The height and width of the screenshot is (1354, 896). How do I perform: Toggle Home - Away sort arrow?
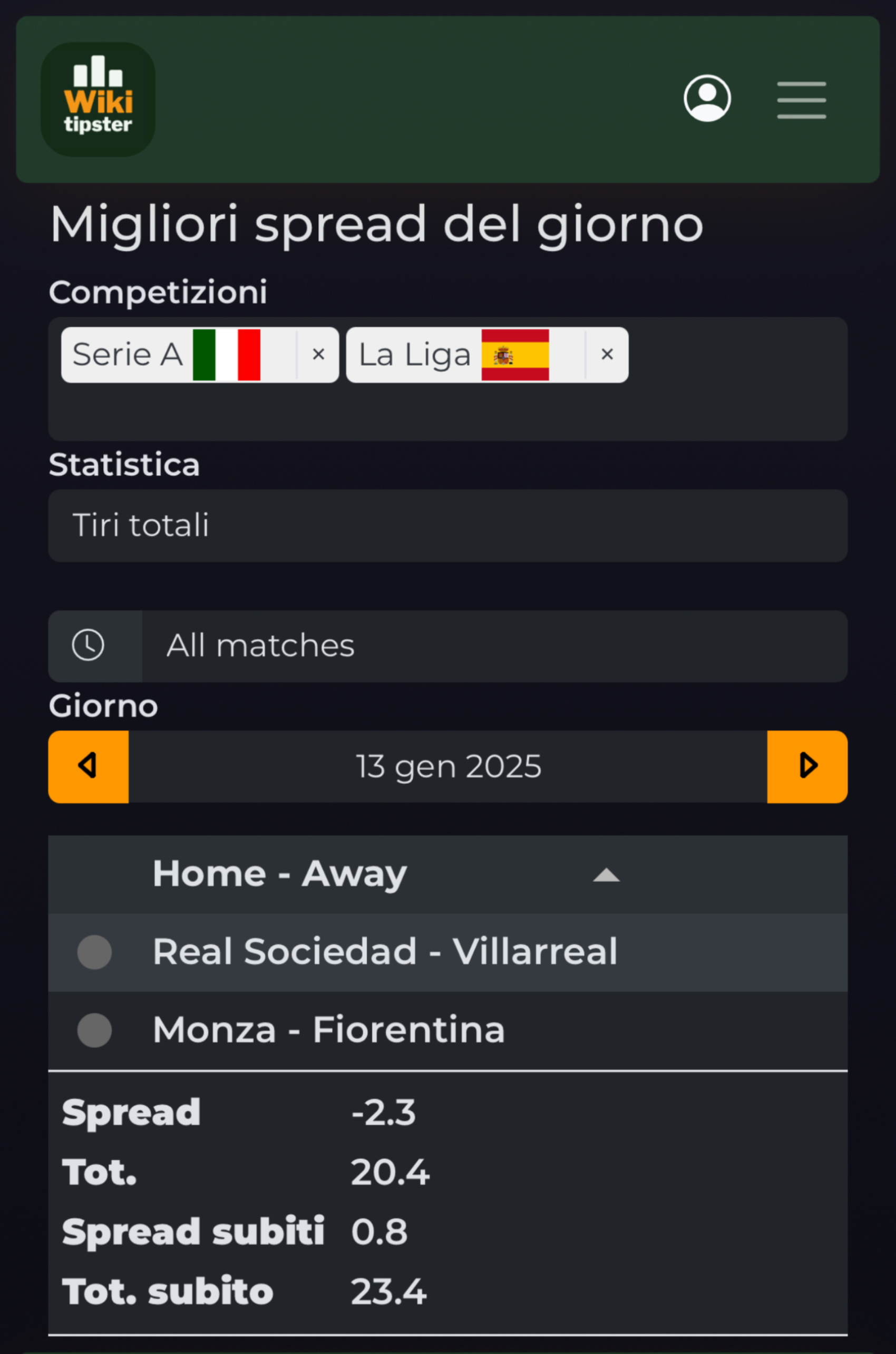[x=606, y=875]
